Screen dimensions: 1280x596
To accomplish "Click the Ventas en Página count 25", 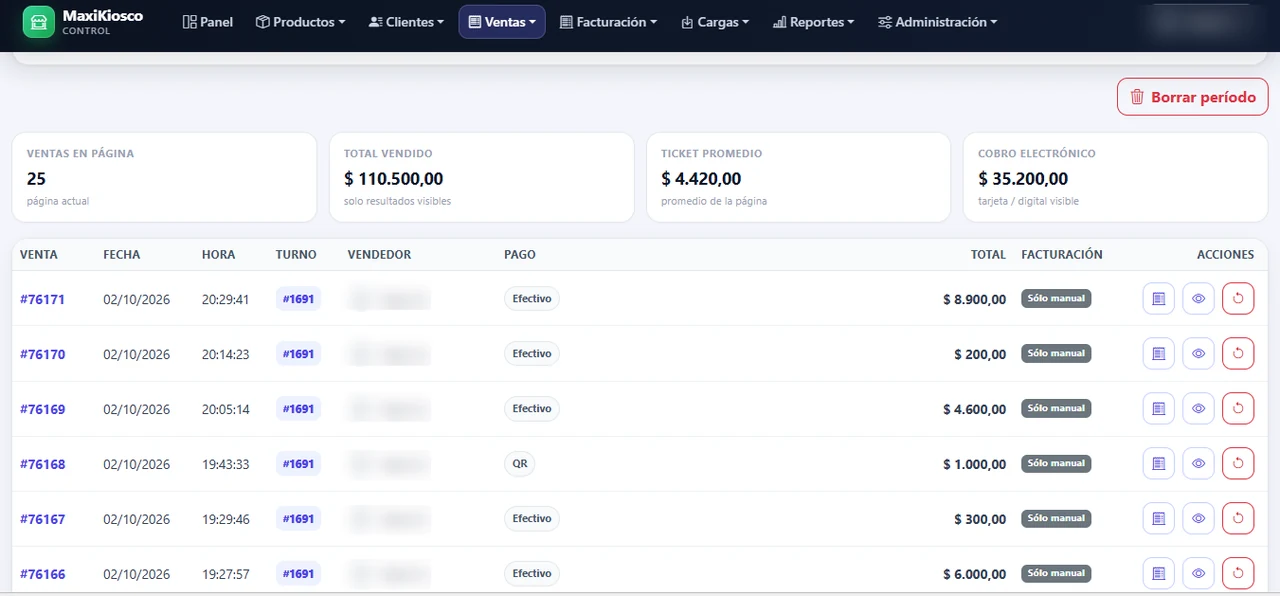I will click(37, 179).
